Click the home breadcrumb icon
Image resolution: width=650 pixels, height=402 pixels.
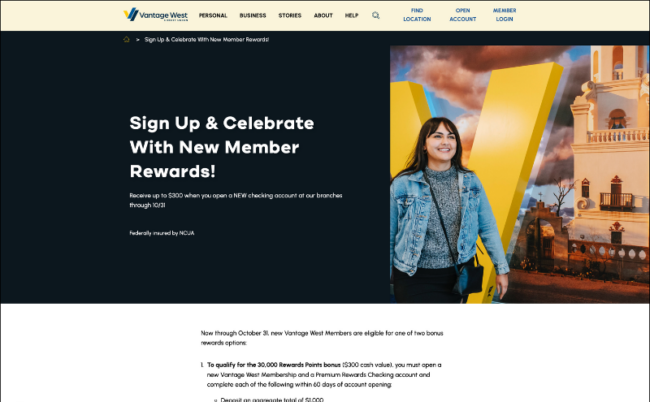point(126,39)
